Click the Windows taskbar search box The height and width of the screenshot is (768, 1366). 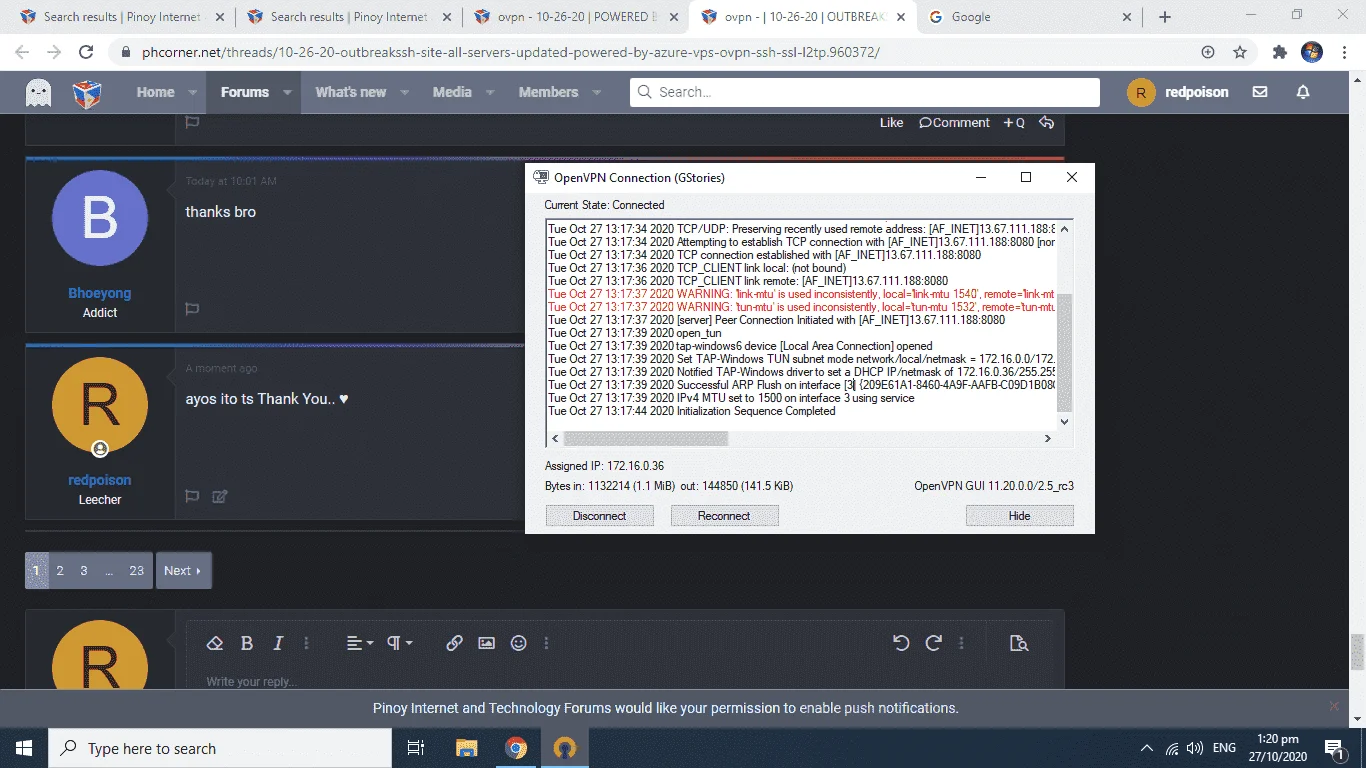click(220, 748)
